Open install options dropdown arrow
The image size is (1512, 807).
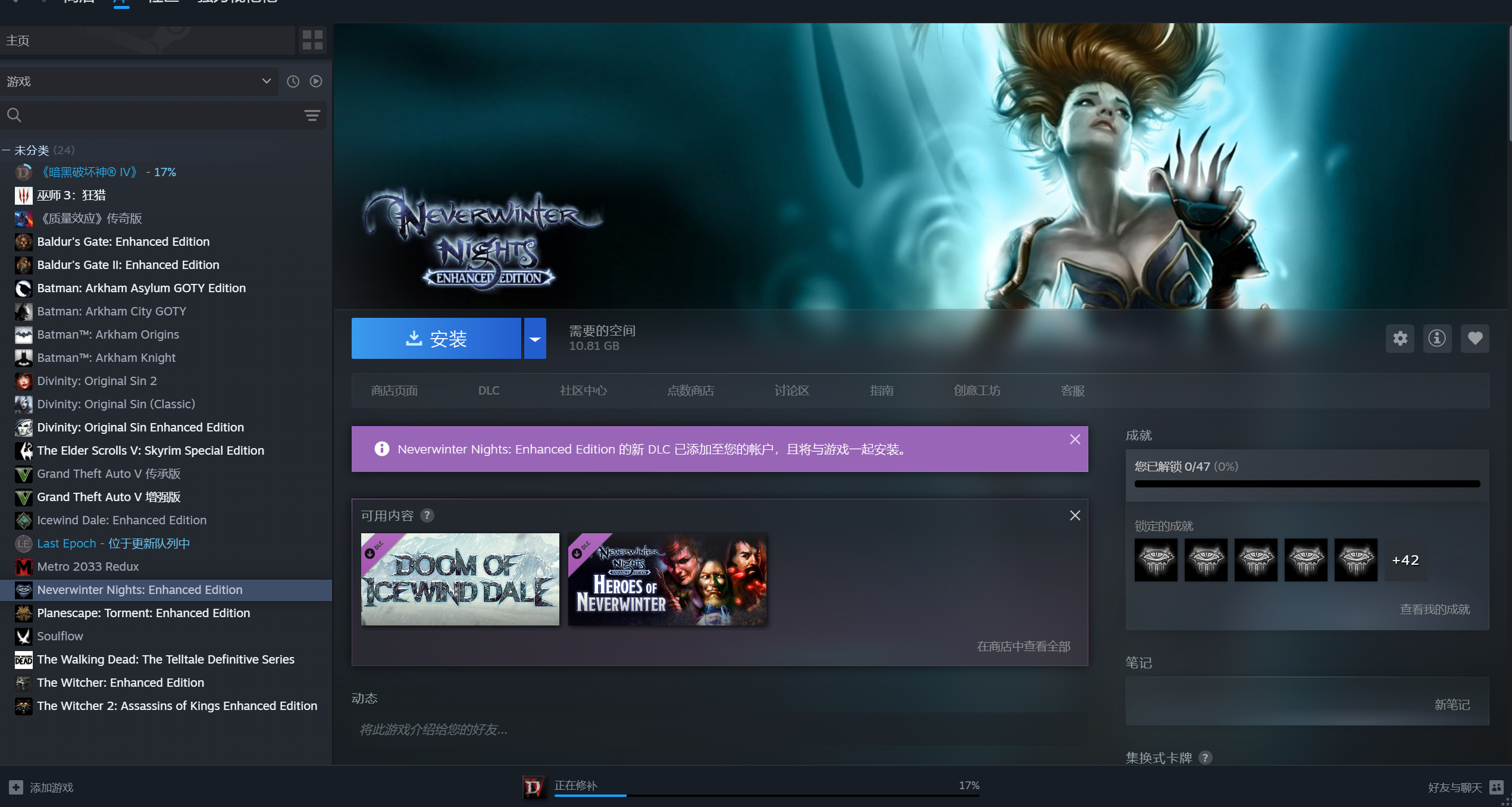click(535, 339)
